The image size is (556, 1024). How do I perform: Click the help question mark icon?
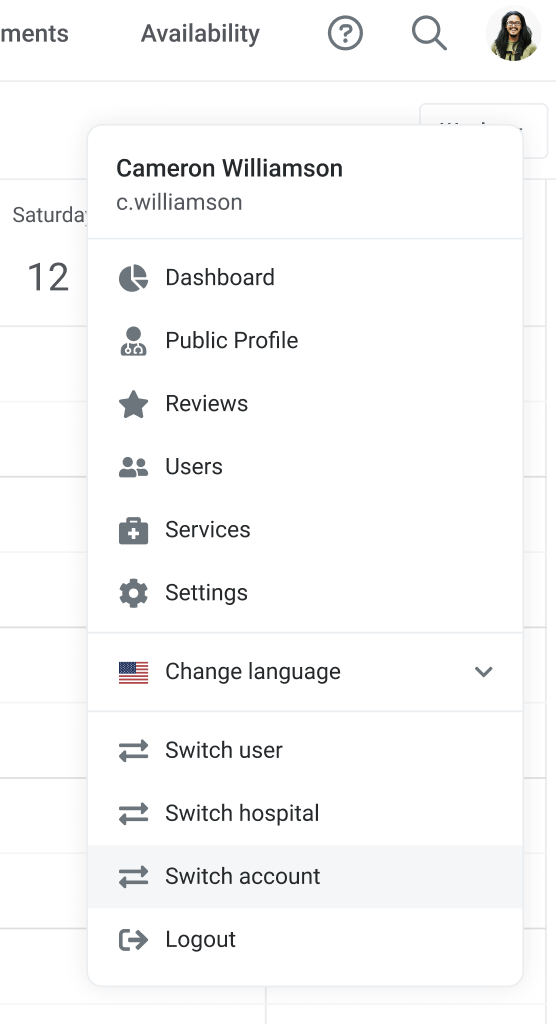pos(345,33)
